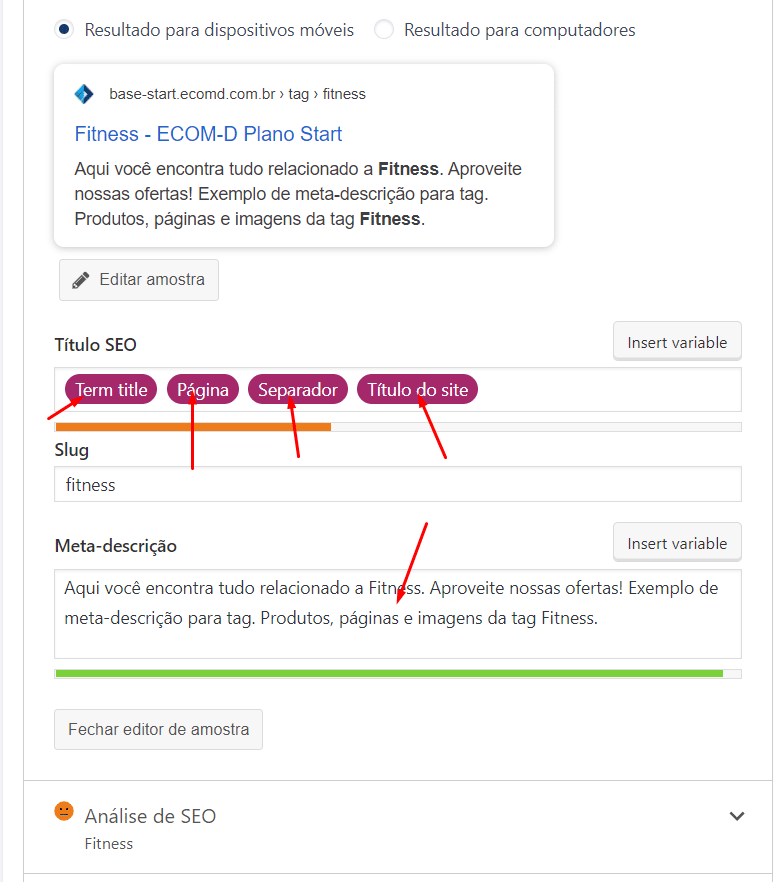Open Insert variable for Meta-descrição

[x=677, y=543]
